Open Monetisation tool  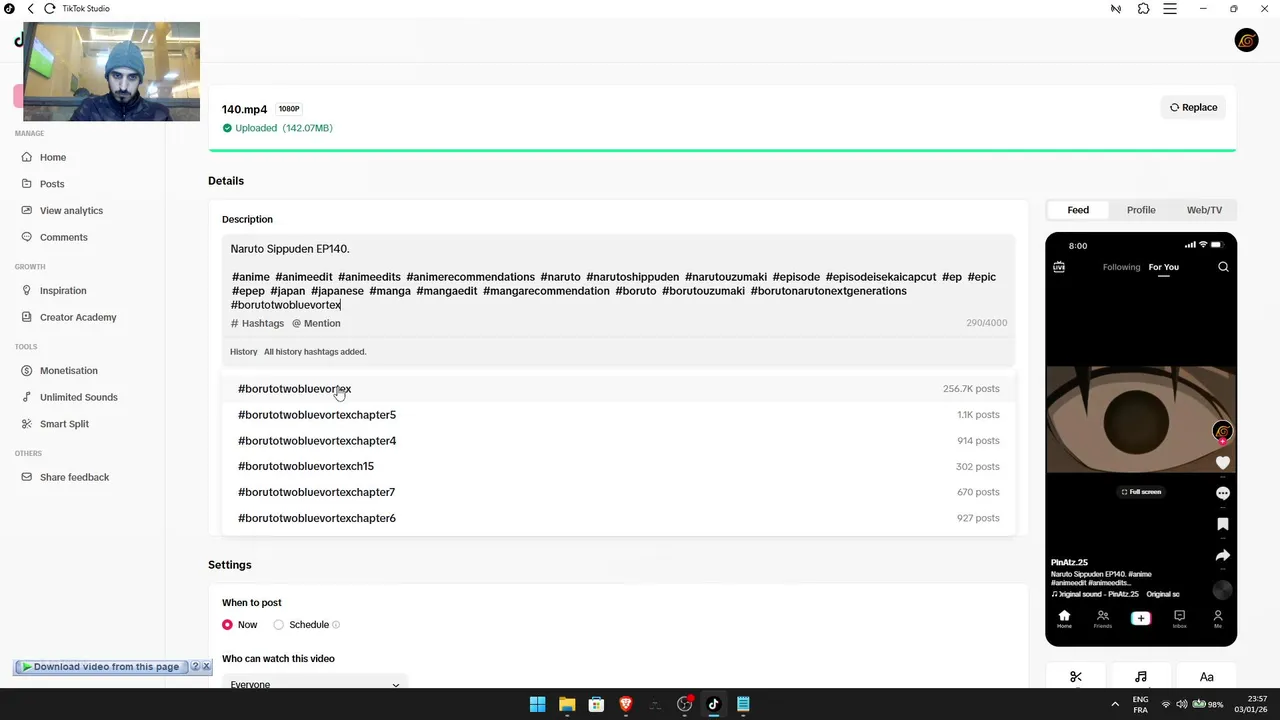[68, 371]
